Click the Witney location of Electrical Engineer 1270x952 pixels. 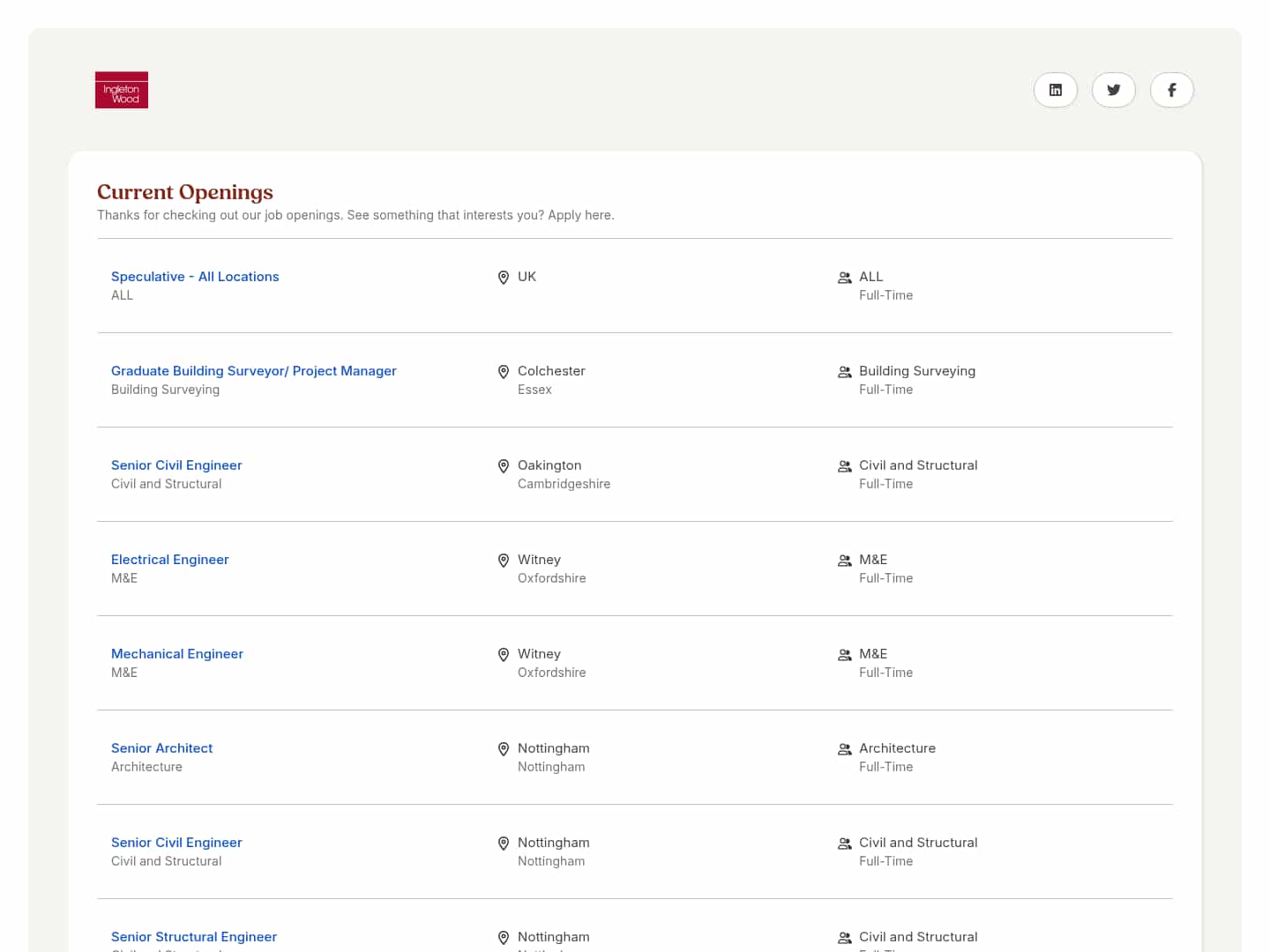(539, 560)
